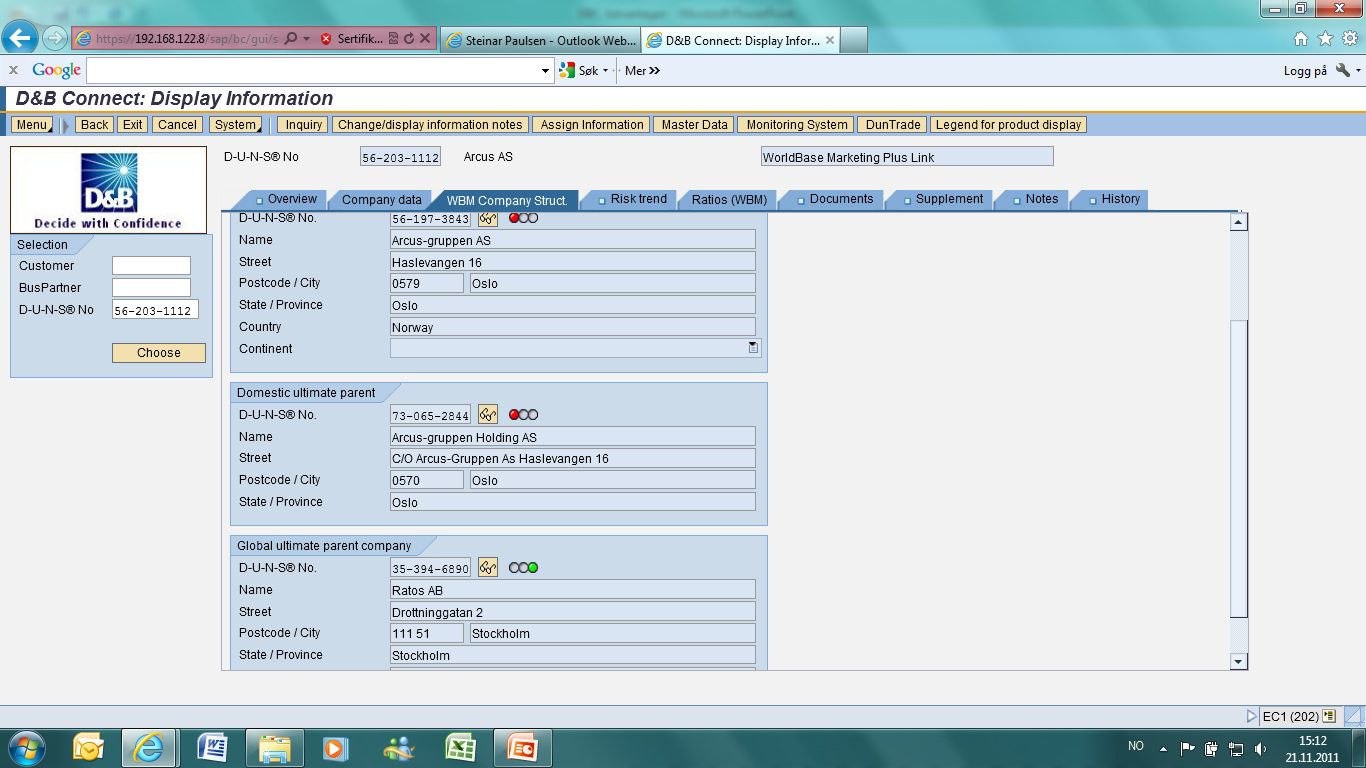Screen dimensions: 1366x768
Task: Click the Assign Information button
Action: (x=592, y=125)
